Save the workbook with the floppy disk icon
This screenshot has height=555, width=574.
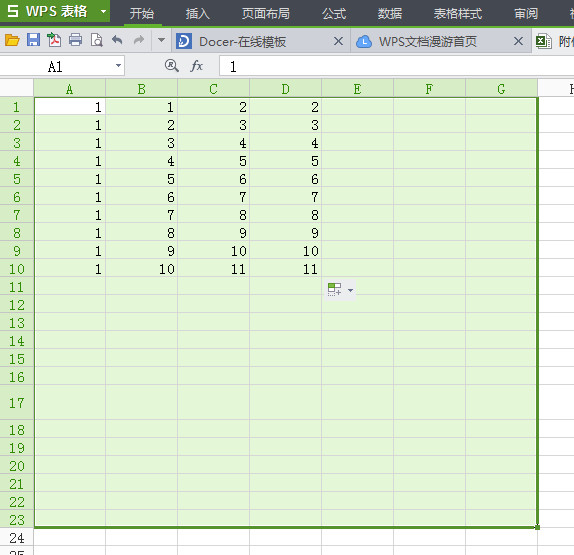tap(33, 40)
